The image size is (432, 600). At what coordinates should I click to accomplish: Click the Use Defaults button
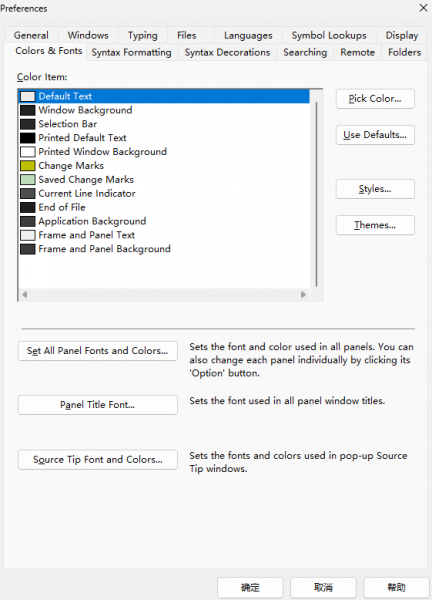click(x=375, y=135)
